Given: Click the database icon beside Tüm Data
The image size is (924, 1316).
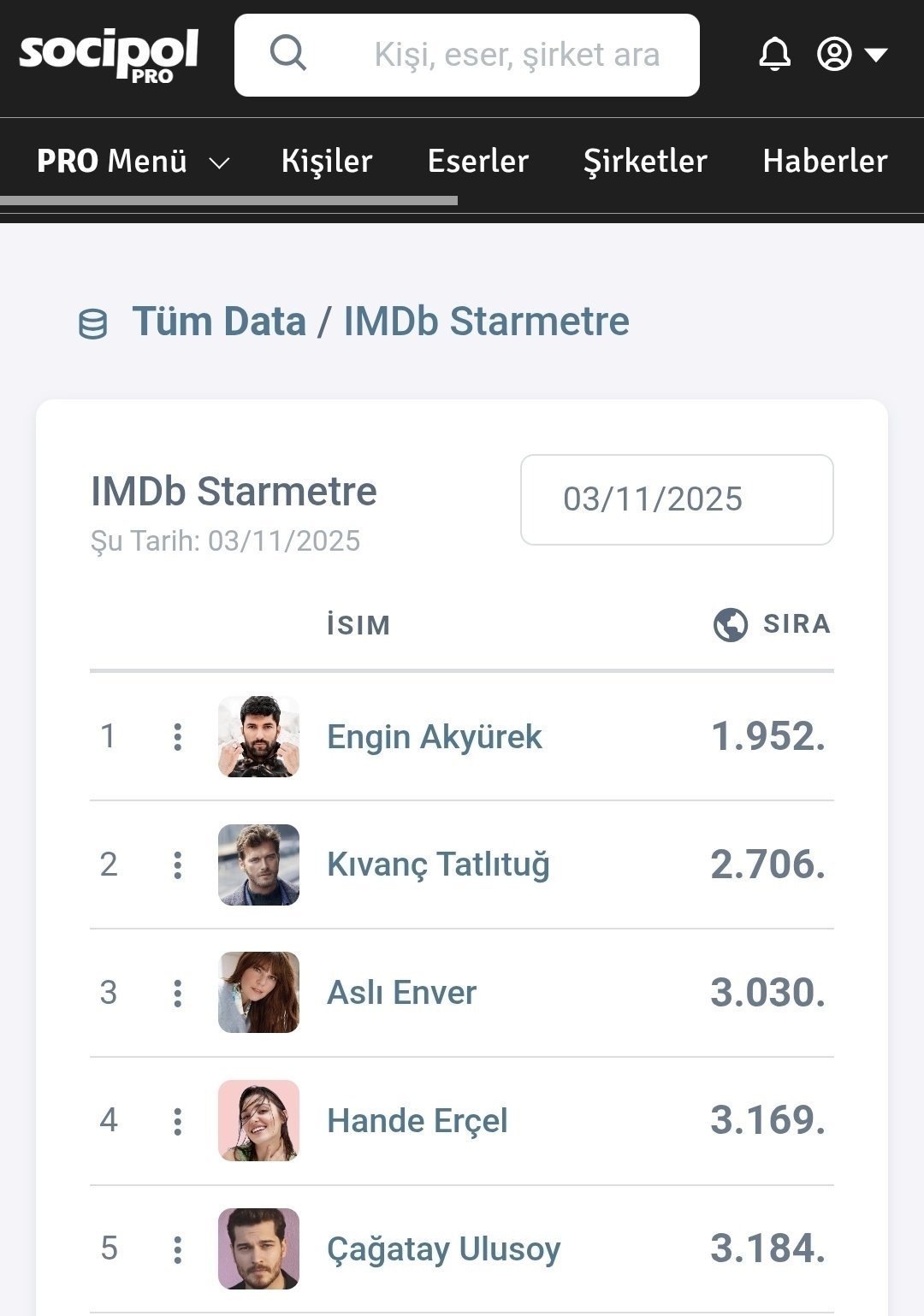Looking at the screenshot, I should [93, 324].
